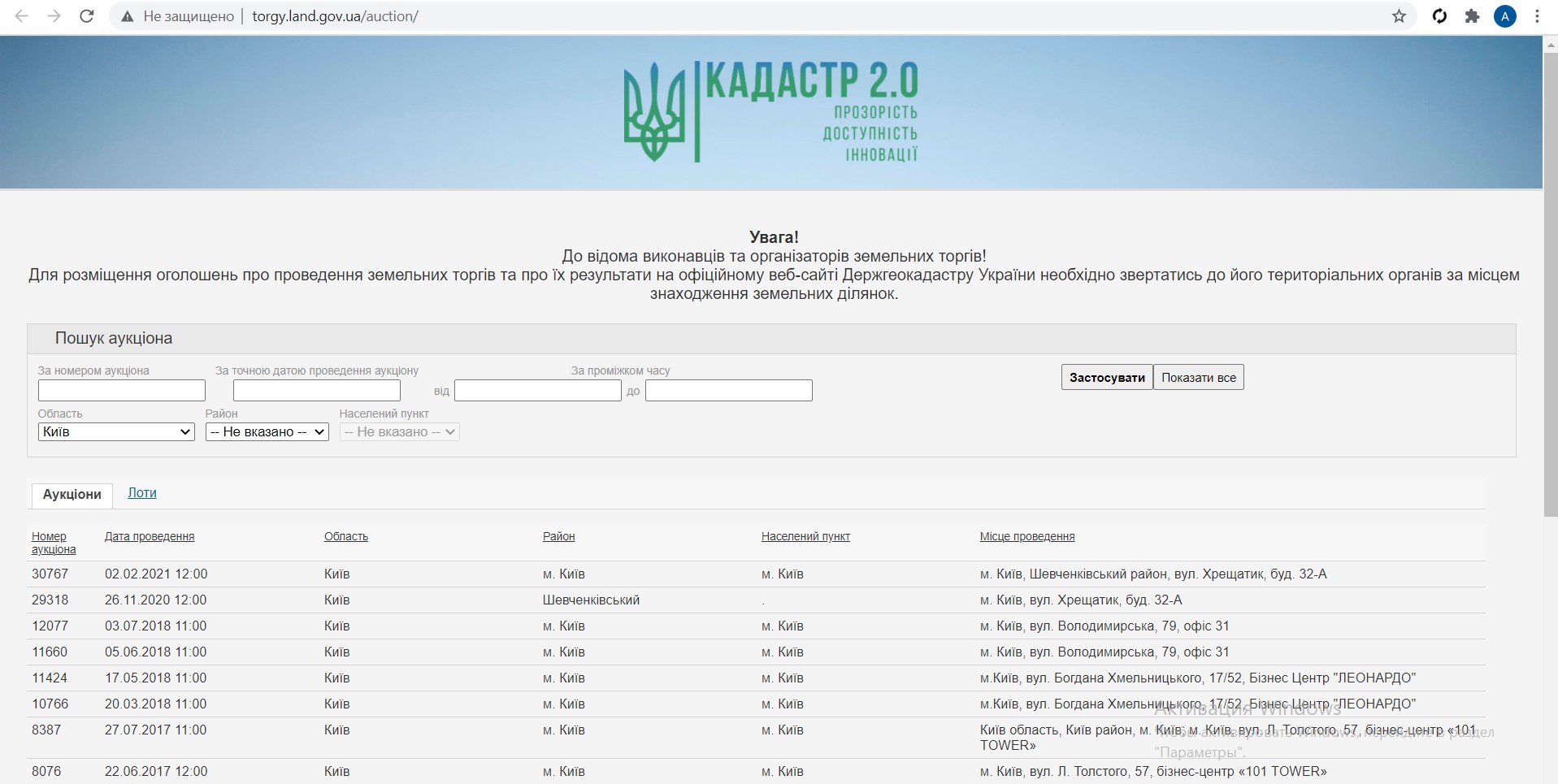Open the extensions puzzle icon
1558x784 pixels.
click(1472, 16)
